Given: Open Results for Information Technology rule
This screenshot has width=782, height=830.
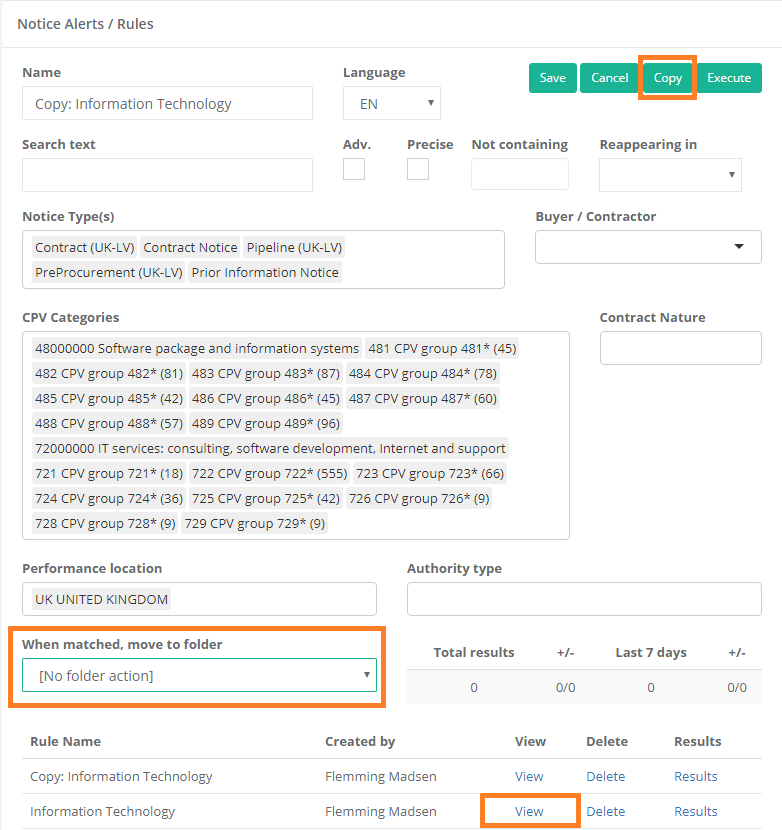Looking at the screenshot, I should [695, 811].
